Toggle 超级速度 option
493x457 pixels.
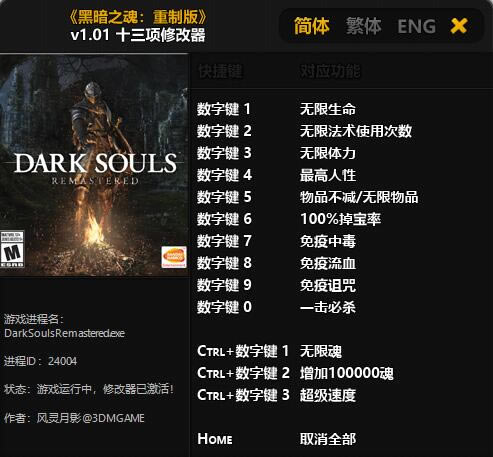click(x=328, y=395)
